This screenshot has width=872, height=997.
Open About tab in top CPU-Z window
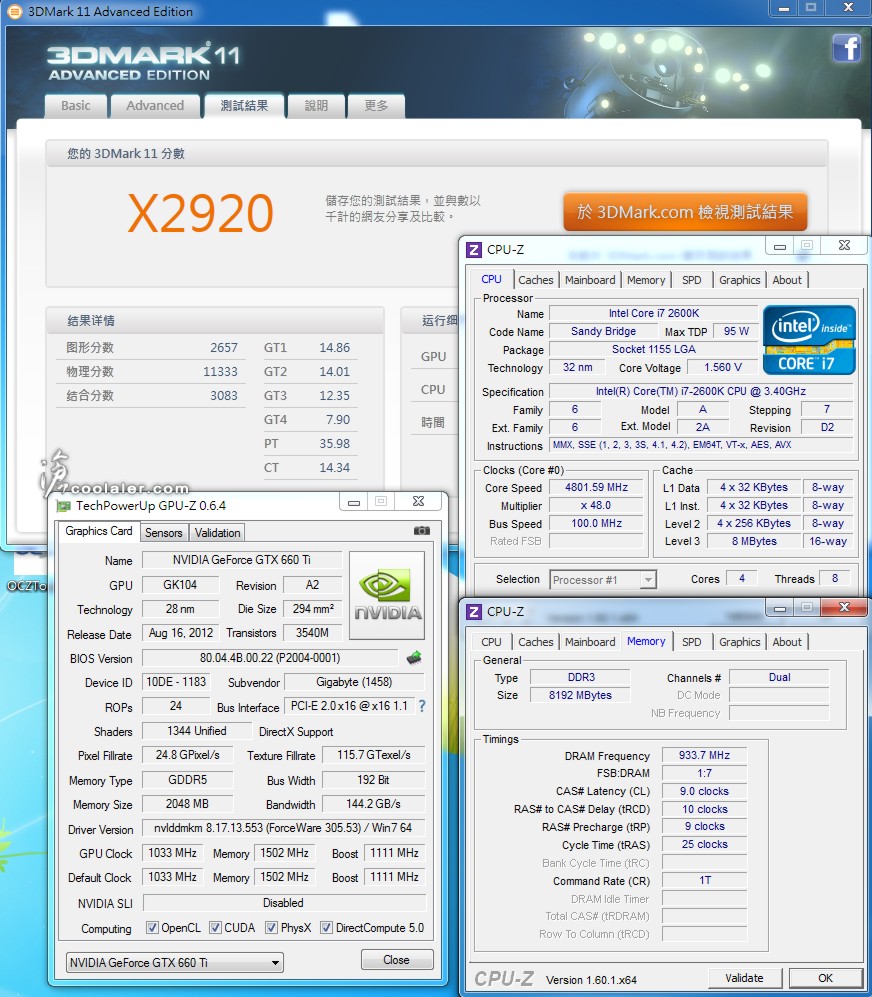click(787, 280)
